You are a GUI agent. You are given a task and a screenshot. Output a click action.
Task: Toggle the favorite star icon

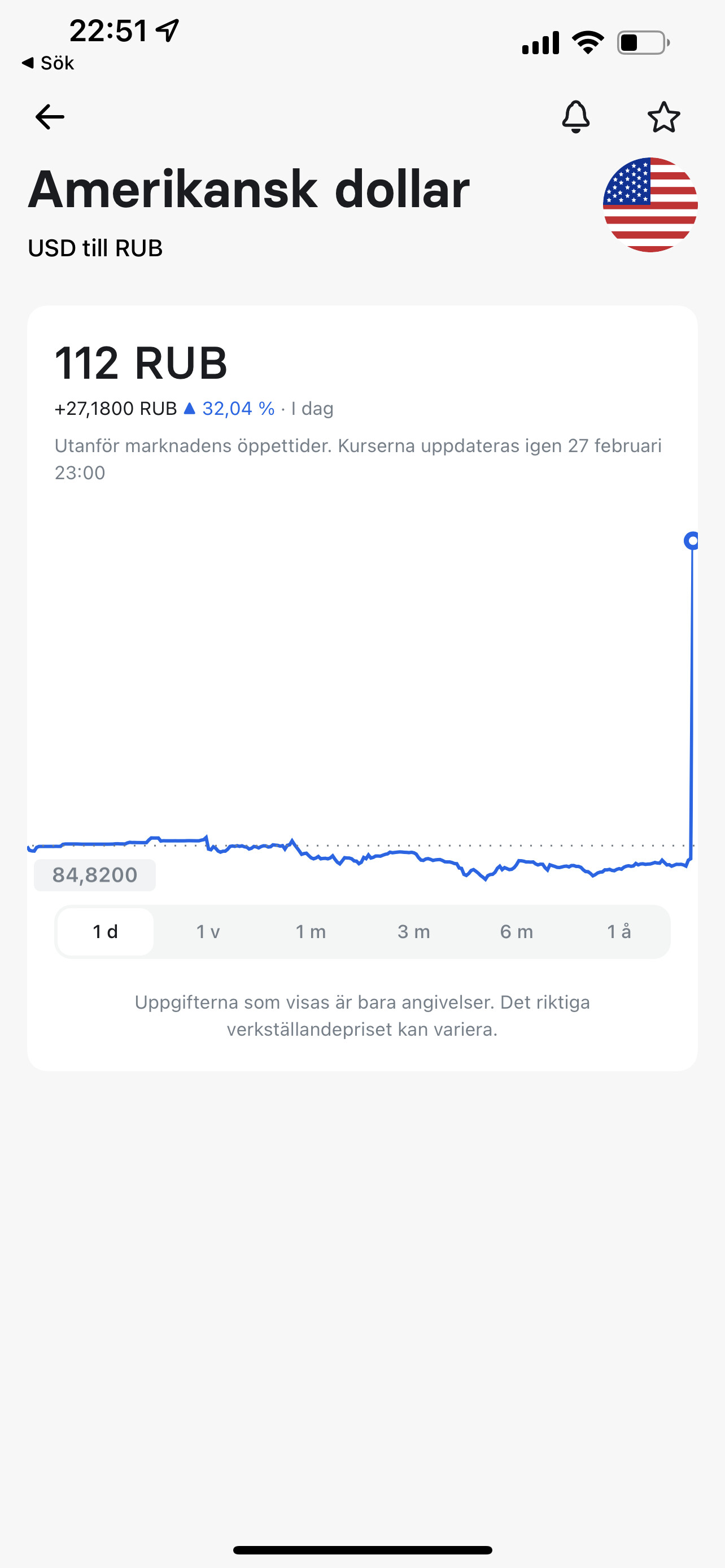tap(663, 117)
